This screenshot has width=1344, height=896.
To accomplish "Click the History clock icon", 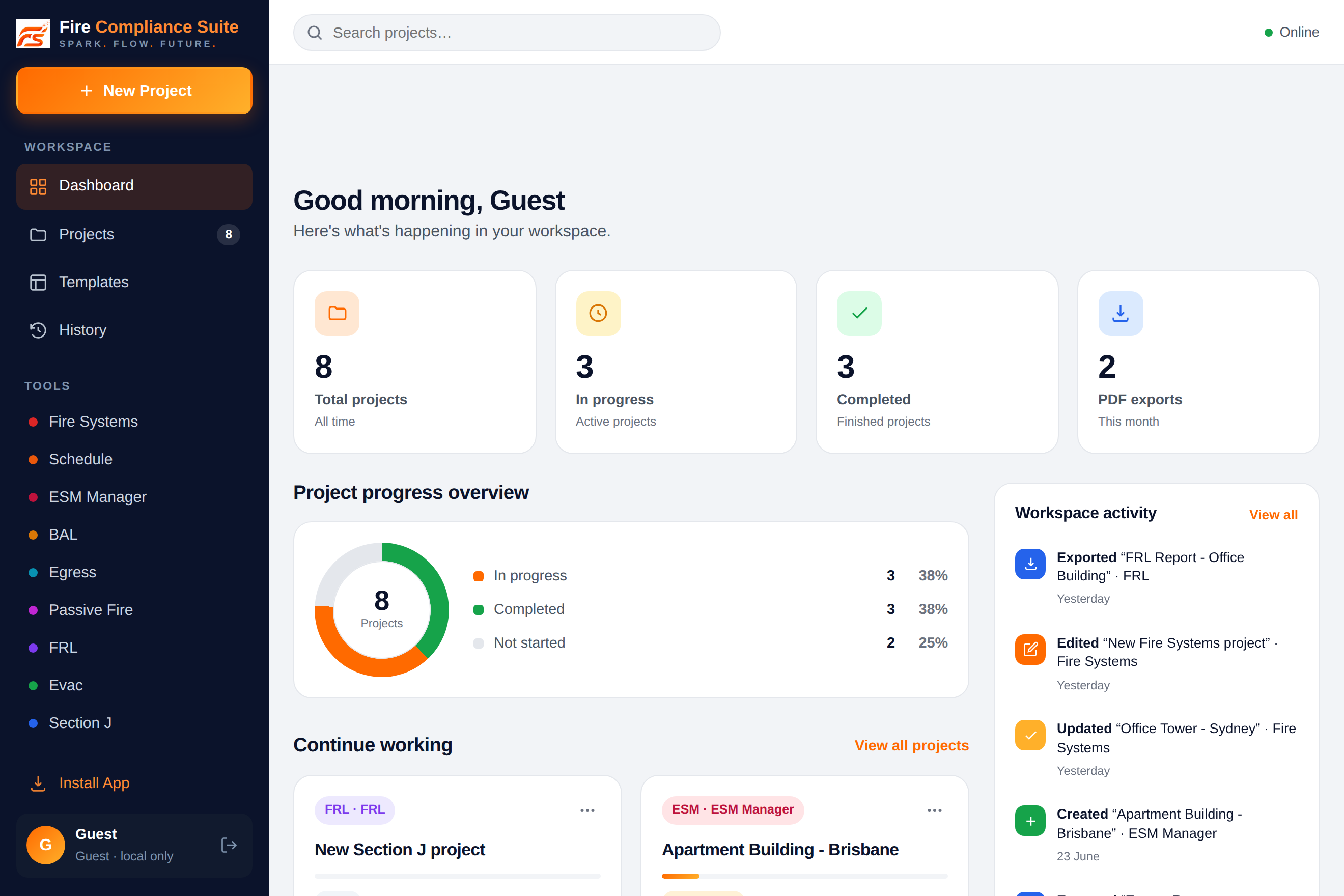I will 38,330.
